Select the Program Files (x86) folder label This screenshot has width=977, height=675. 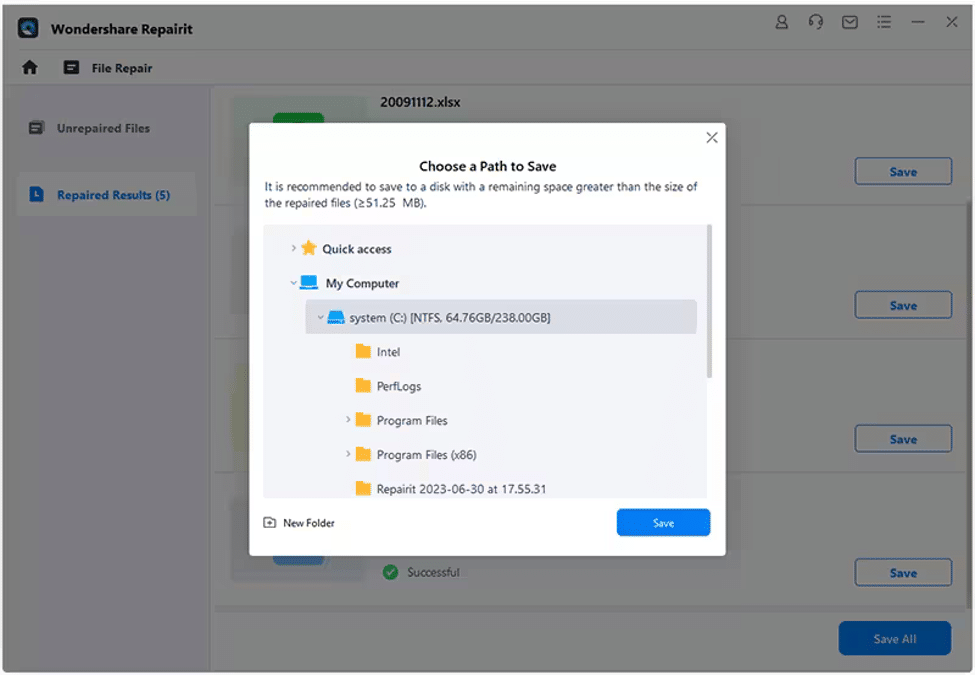coord(426,455)
